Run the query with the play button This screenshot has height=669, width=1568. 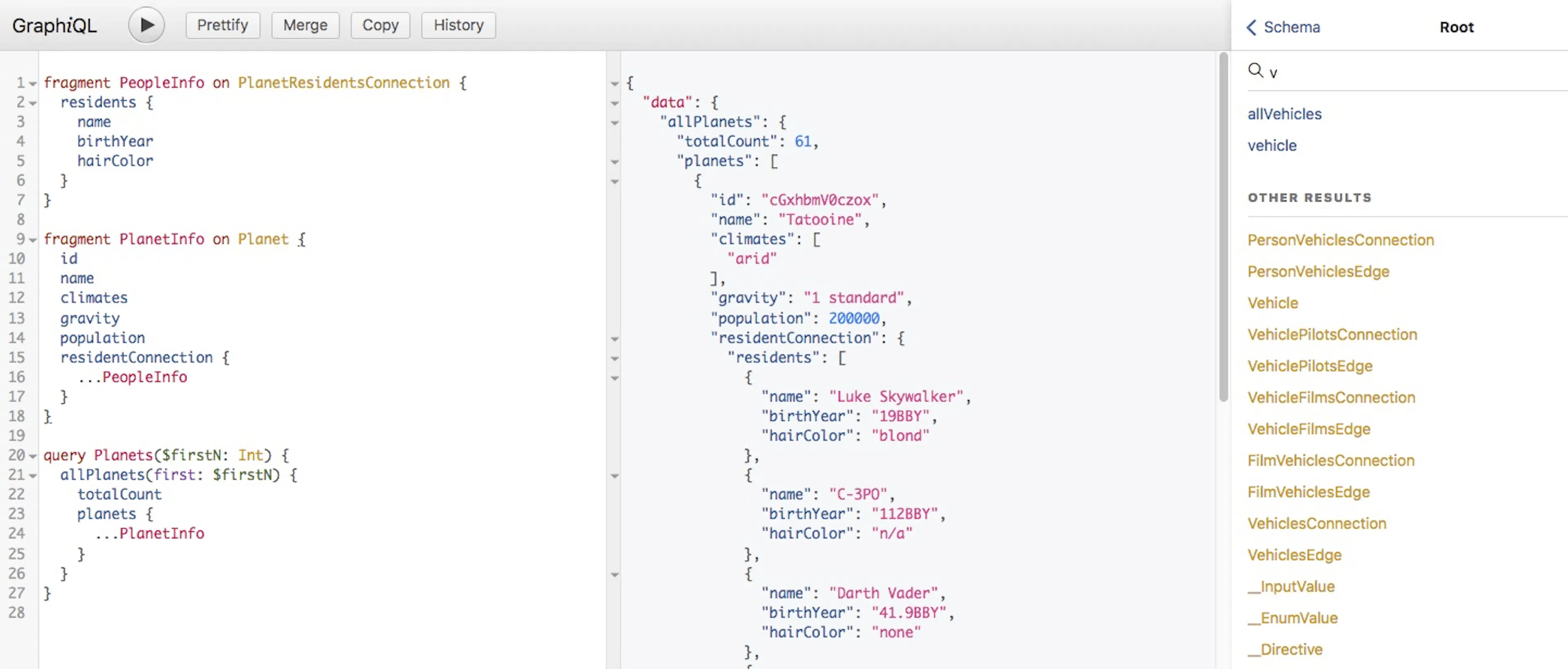pos(146,25)
